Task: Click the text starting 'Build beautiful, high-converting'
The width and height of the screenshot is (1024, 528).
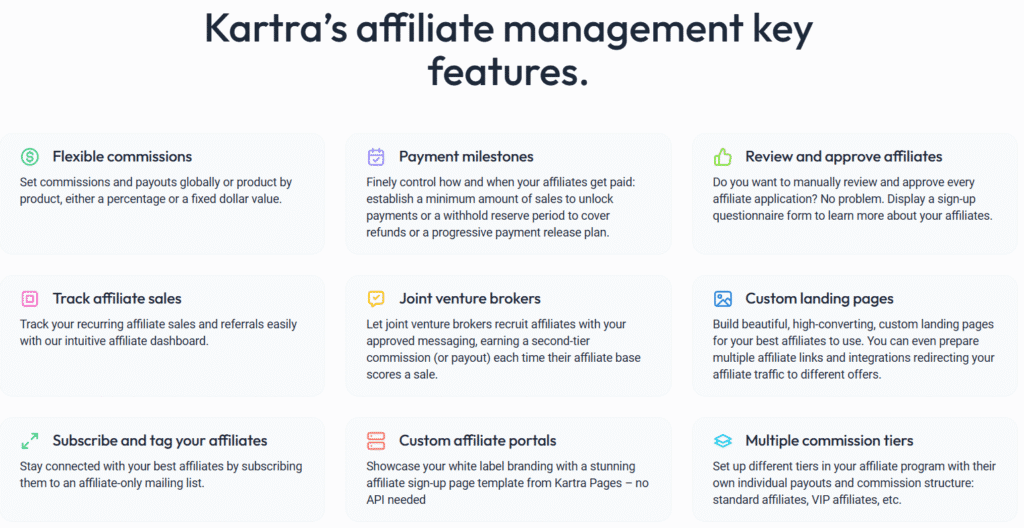Action: click(x=854, y=349)
